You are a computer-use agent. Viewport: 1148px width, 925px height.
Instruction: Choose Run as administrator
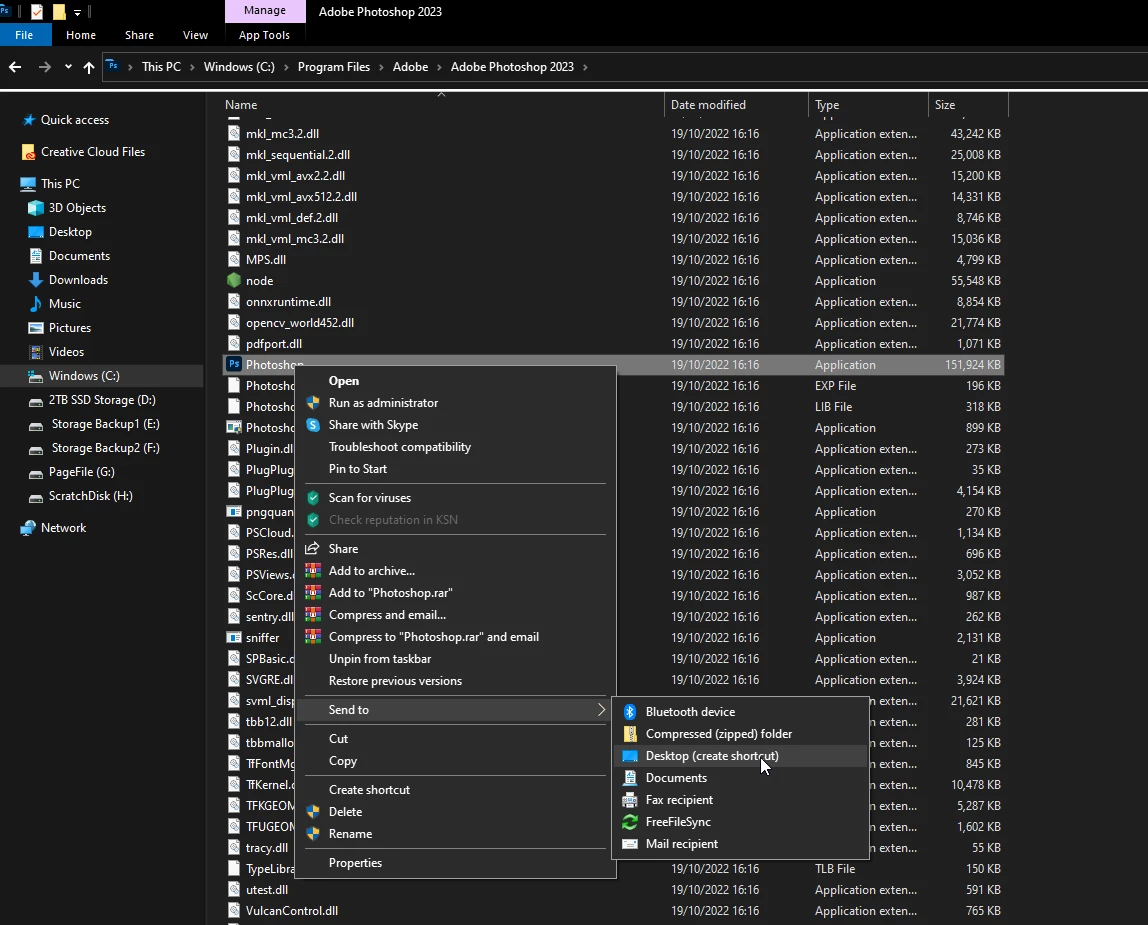click(x=384, y=403)
